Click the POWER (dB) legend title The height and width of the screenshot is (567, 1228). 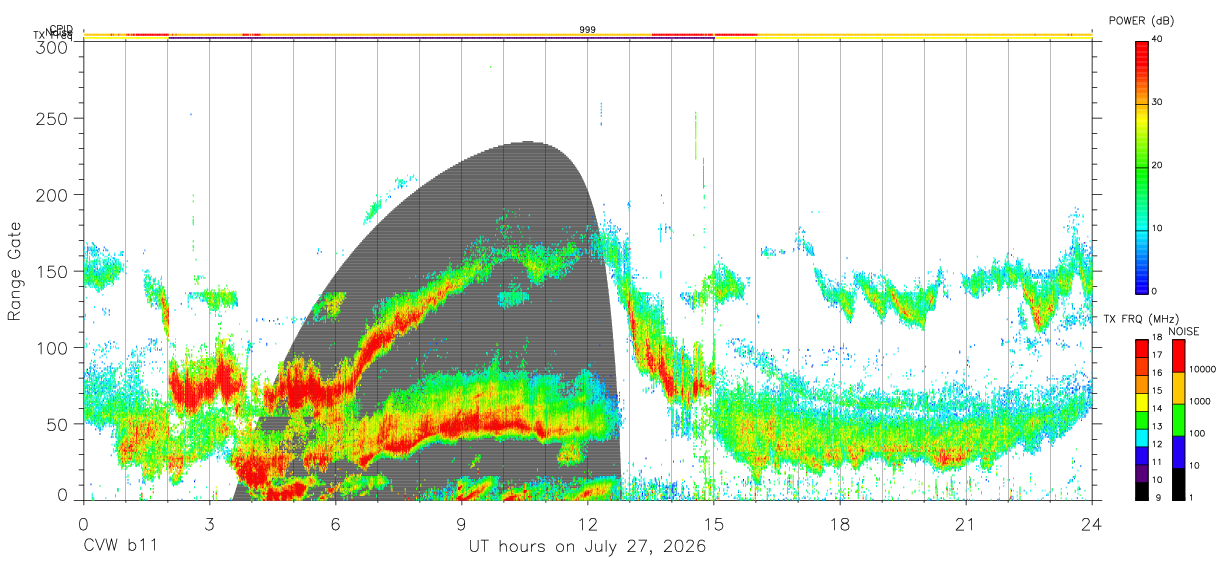(1141, 20)
